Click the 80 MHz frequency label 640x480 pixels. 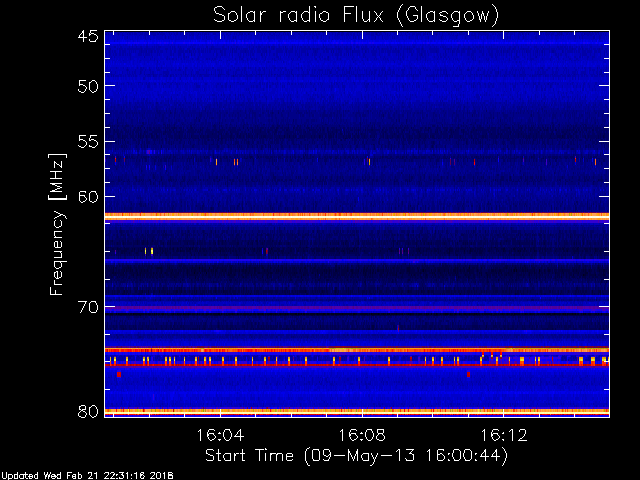tap(88, 411)
